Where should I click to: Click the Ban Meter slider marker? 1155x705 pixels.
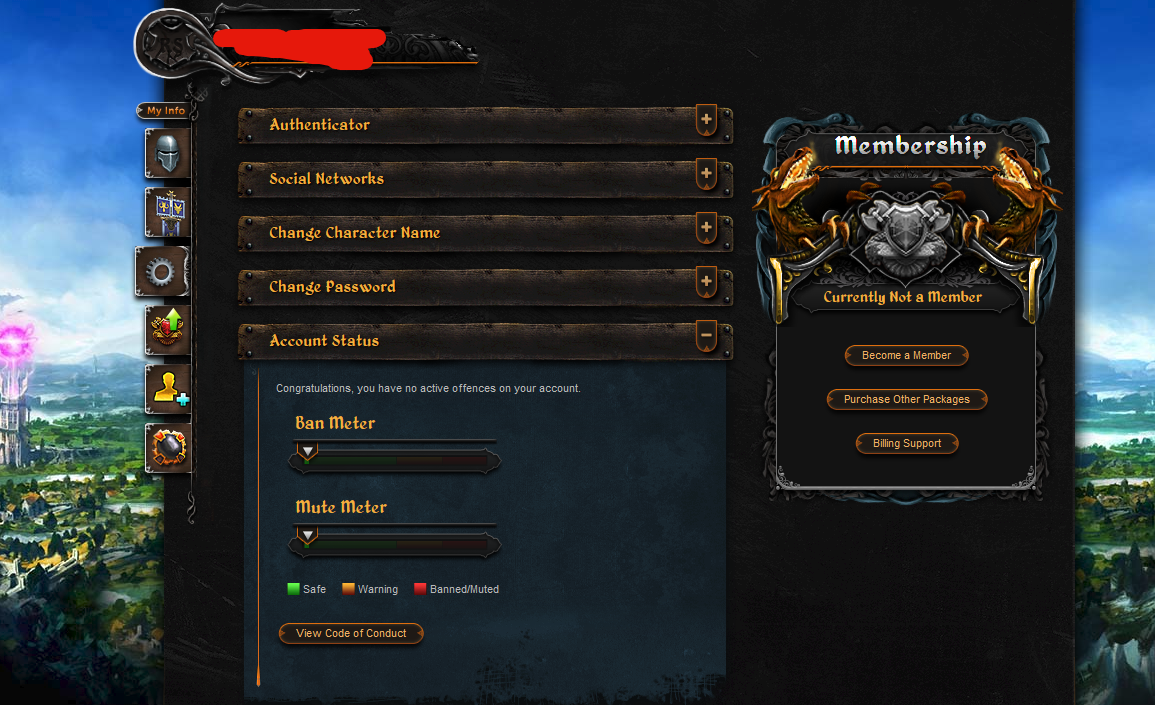tap(307, 451)
